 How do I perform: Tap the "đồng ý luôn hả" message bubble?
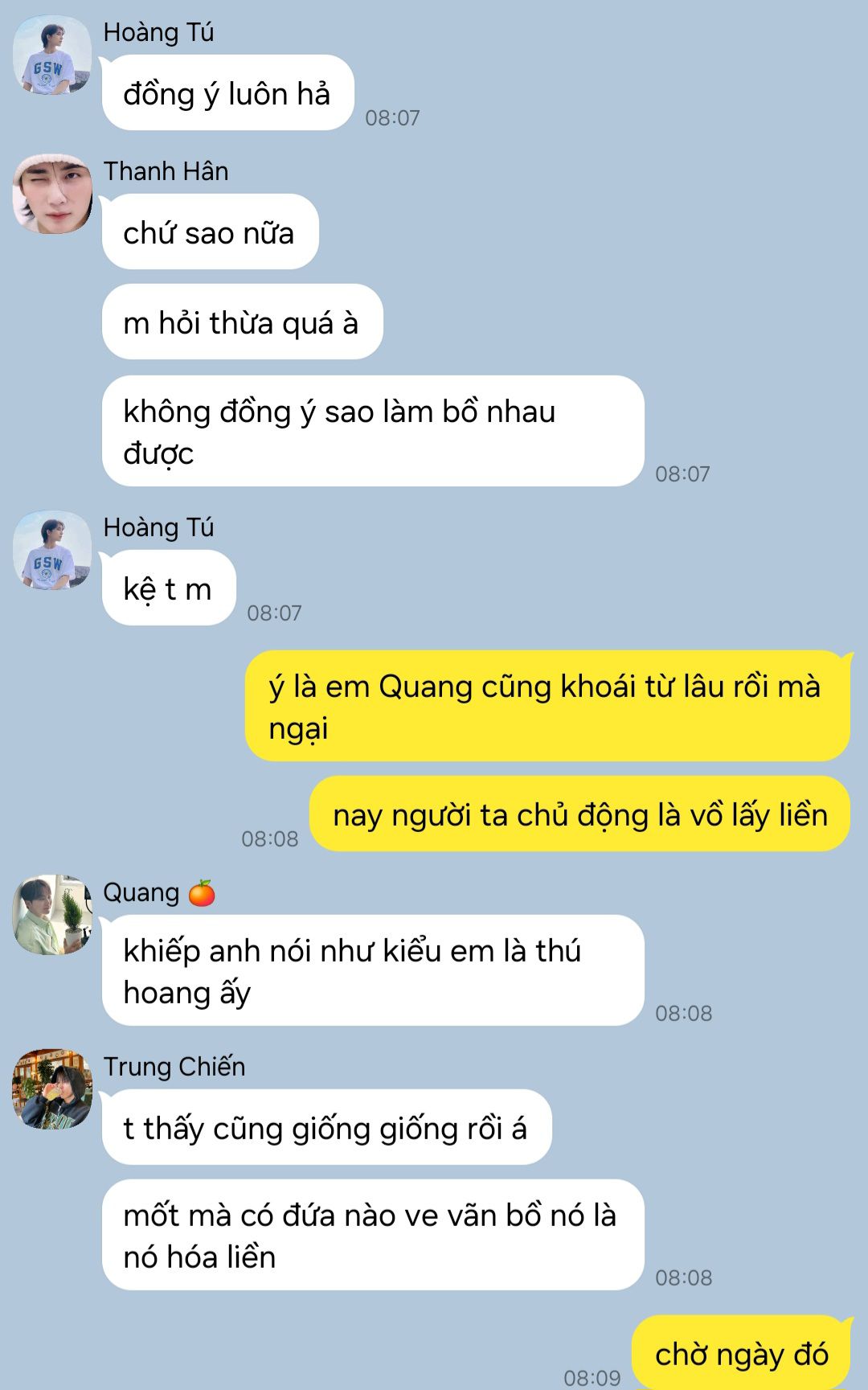pyautogui.click(x=227, y=93)
